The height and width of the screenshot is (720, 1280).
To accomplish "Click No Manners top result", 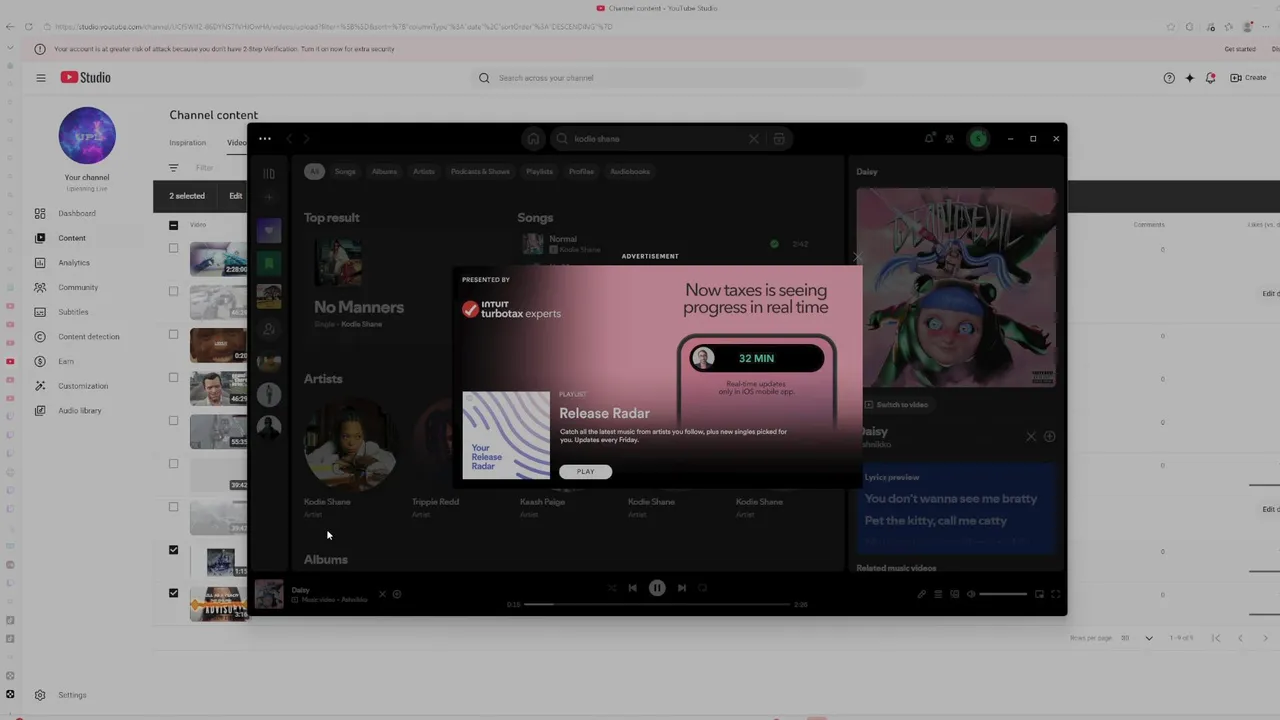I will point(358,308).
